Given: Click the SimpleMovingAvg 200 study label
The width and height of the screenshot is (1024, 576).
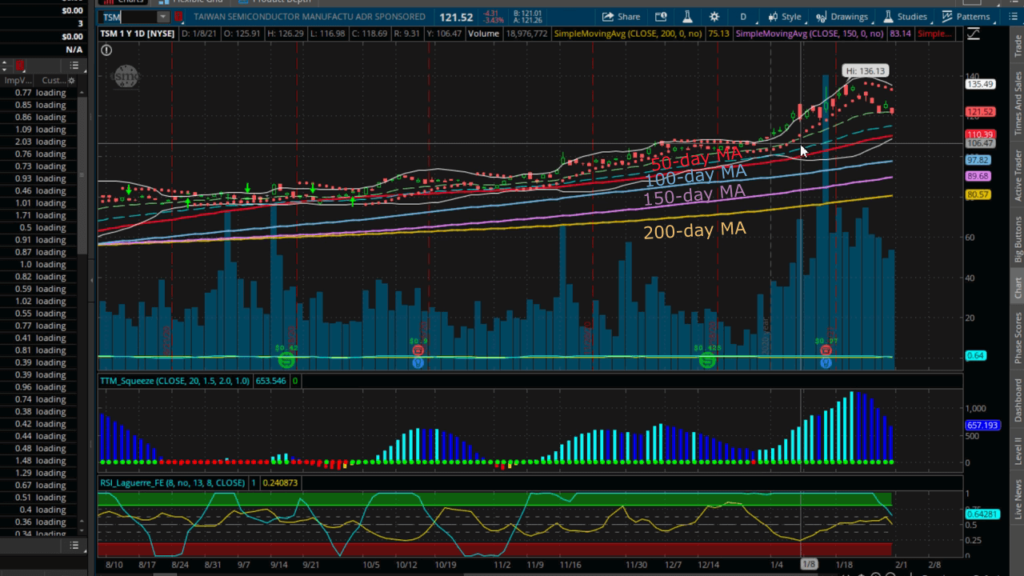Looking at the screenshot, I should [x=628, y=33].
